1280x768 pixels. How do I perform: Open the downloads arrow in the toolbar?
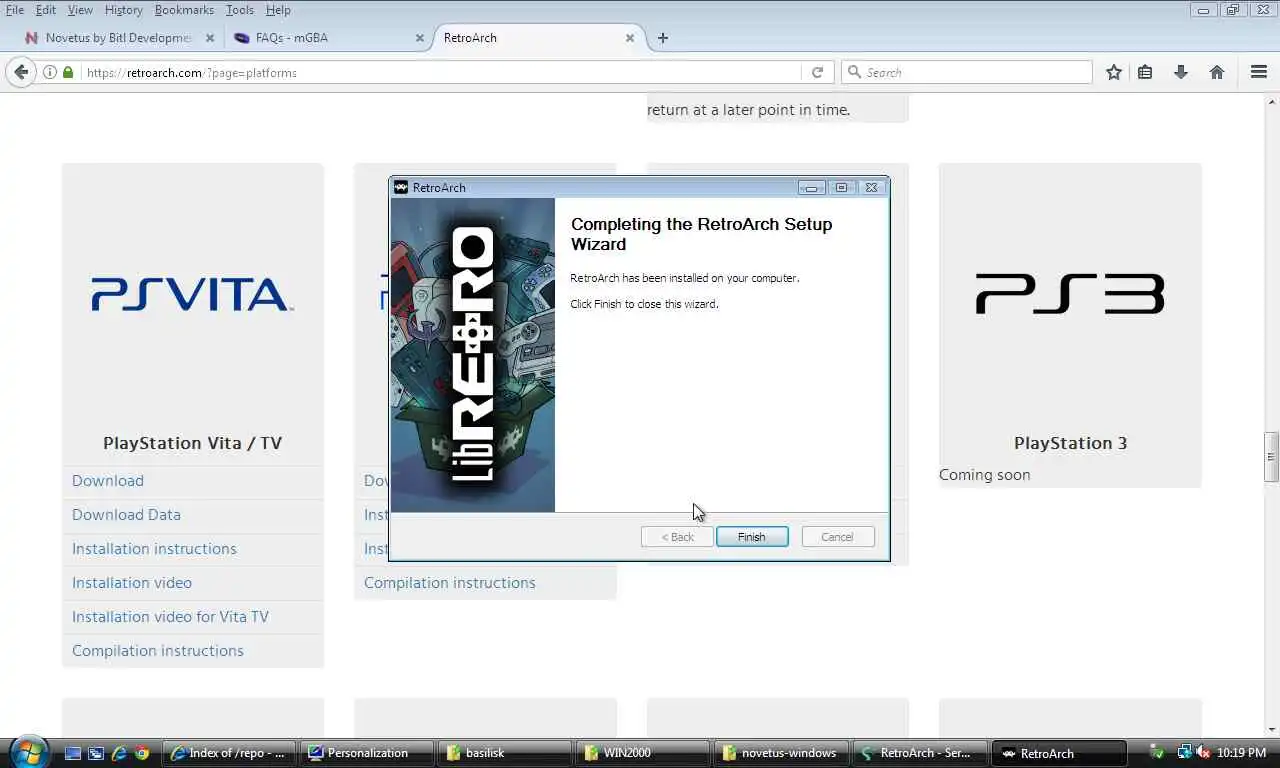pos(1181,72)
